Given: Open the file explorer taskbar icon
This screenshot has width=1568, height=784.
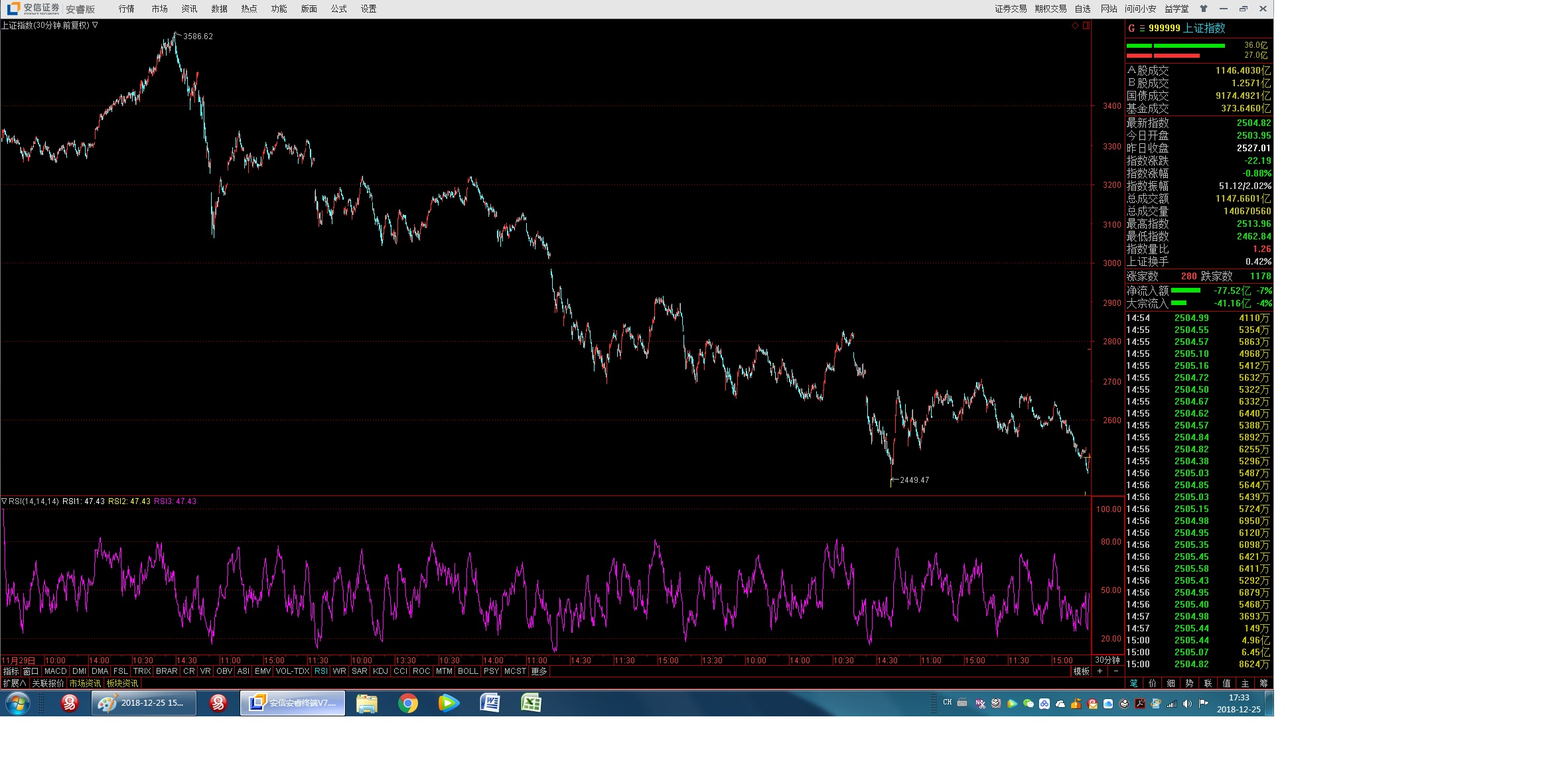Looking at the screenshot, I should coord(367,703).
